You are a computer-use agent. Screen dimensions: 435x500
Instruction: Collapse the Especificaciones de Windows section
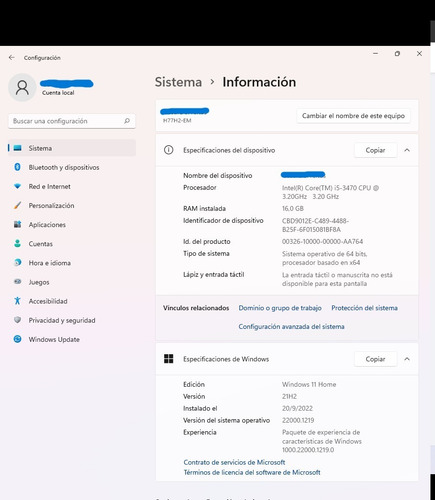coord(407,359)
